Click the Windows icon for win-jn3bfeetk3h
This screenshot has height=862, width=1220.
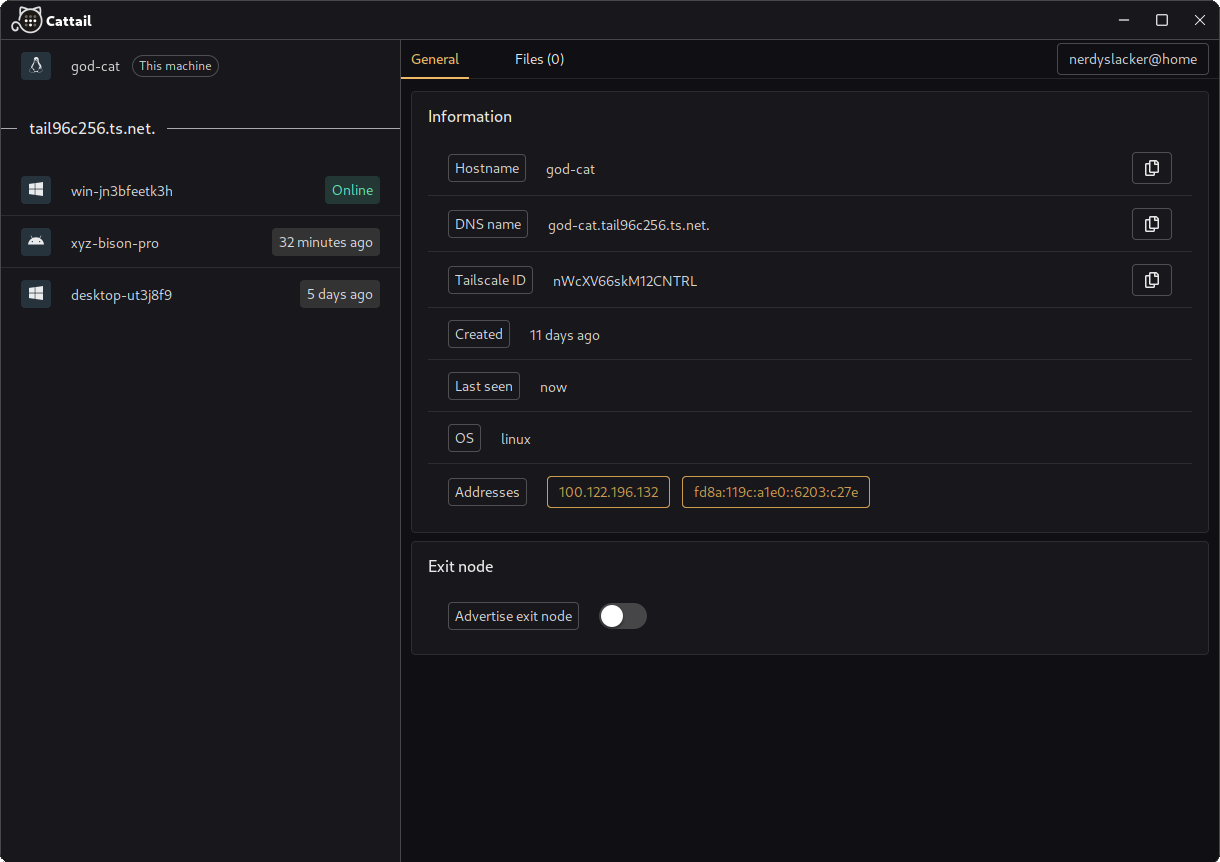click(x=36, y=190)
